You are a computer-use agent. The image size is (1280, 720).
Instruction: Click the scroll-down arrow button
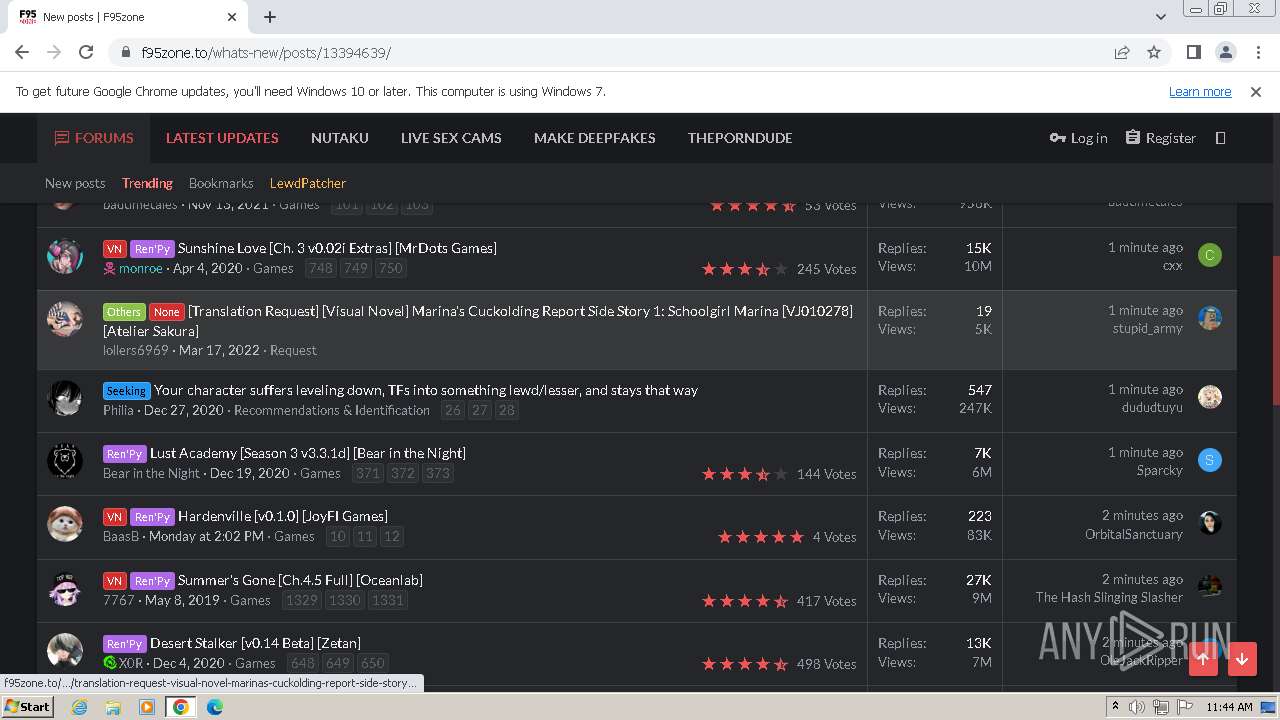(x=1242, y=658)
